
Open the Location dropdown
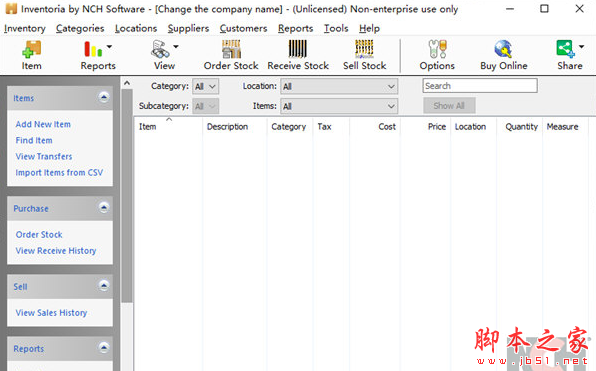pyautogui.click(x=339, y=86)
